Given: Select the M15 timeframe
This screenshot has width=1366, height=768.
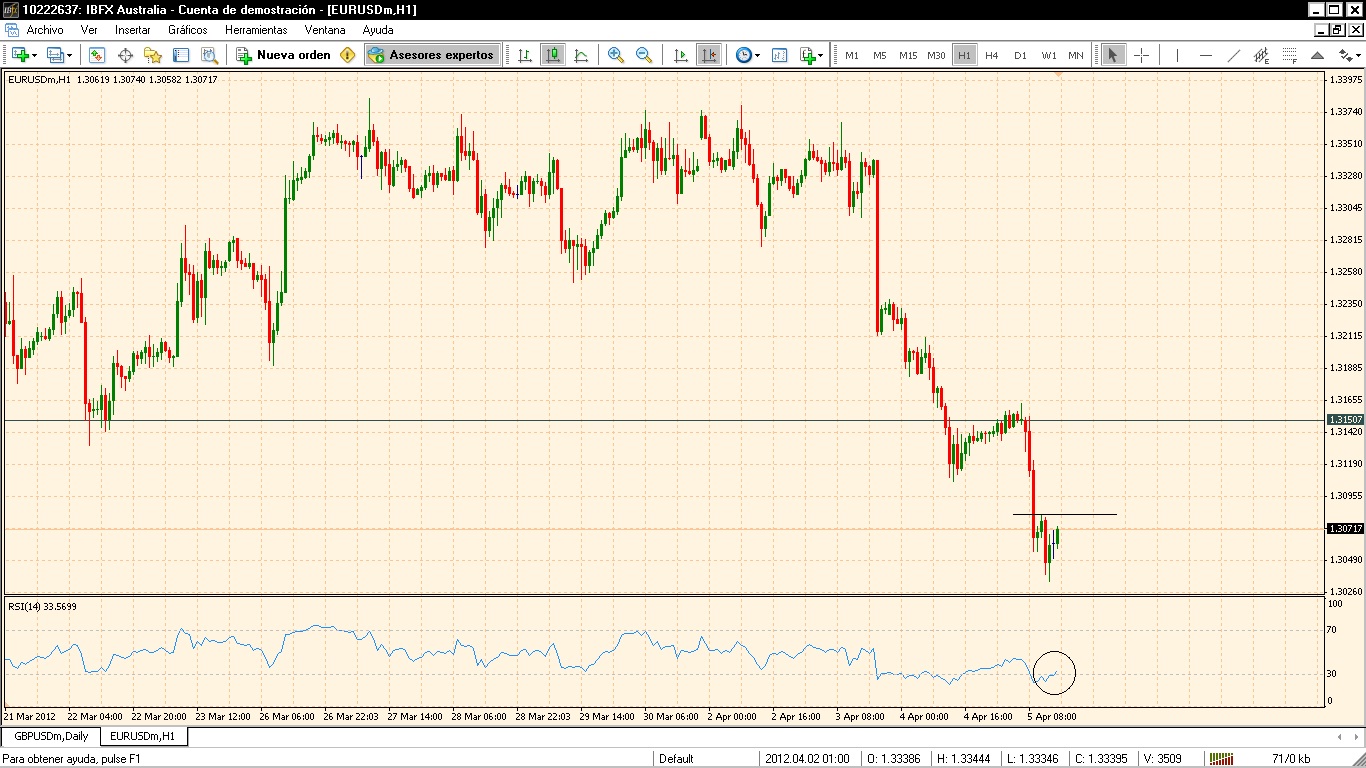Looking at the screenshot, I should [x=908, y=55].
